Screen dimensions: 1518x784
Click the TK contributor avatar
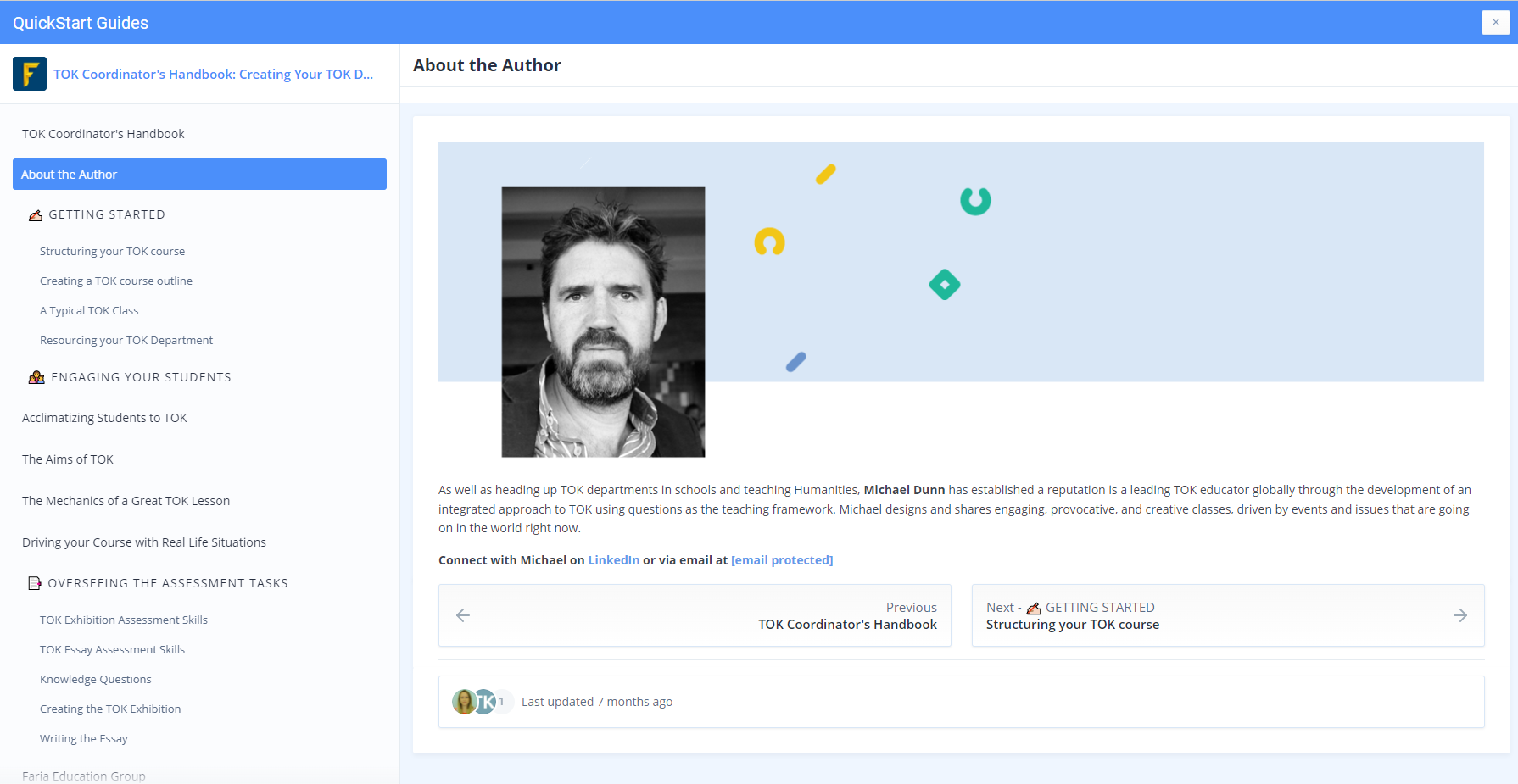[x=485, y=702]
